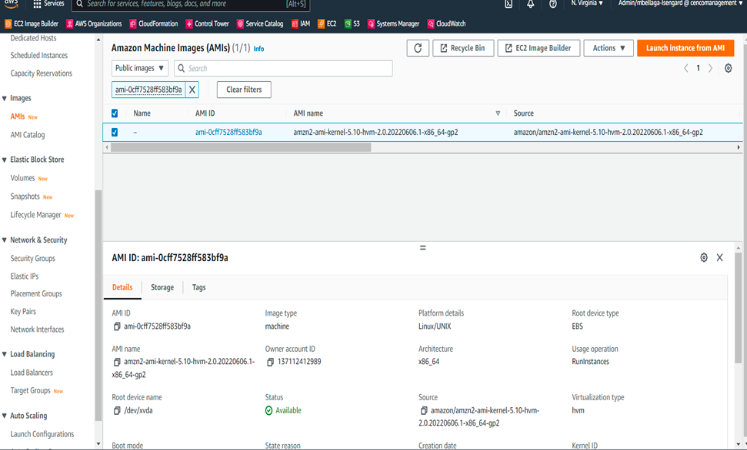The width and height of the screenshot is (747, 450).
Task: Open the N. Virginia region selector
Action: (587, 4)
